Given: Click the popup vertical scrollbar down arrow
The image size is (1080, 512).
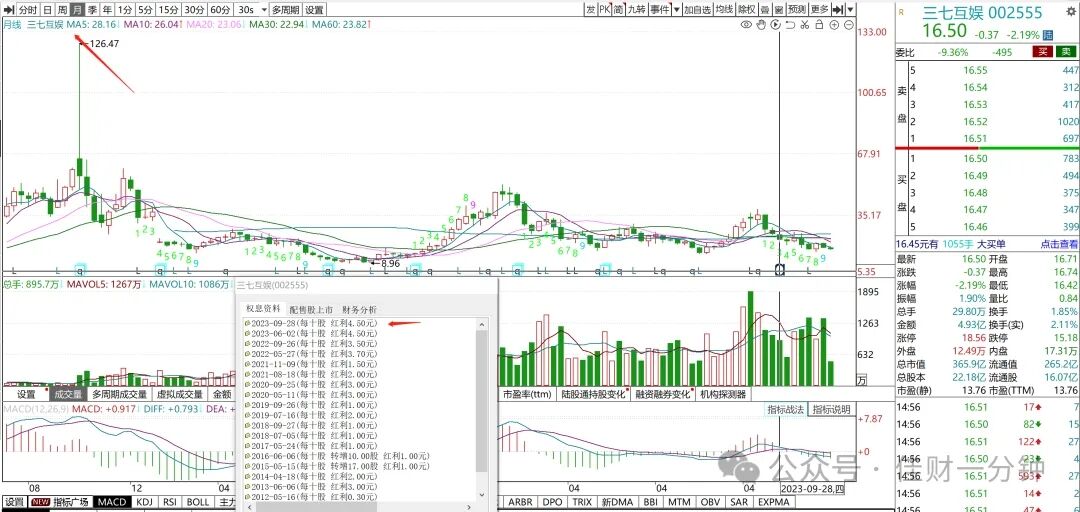Looking at the screenshot, I should (x=481, y=495).
